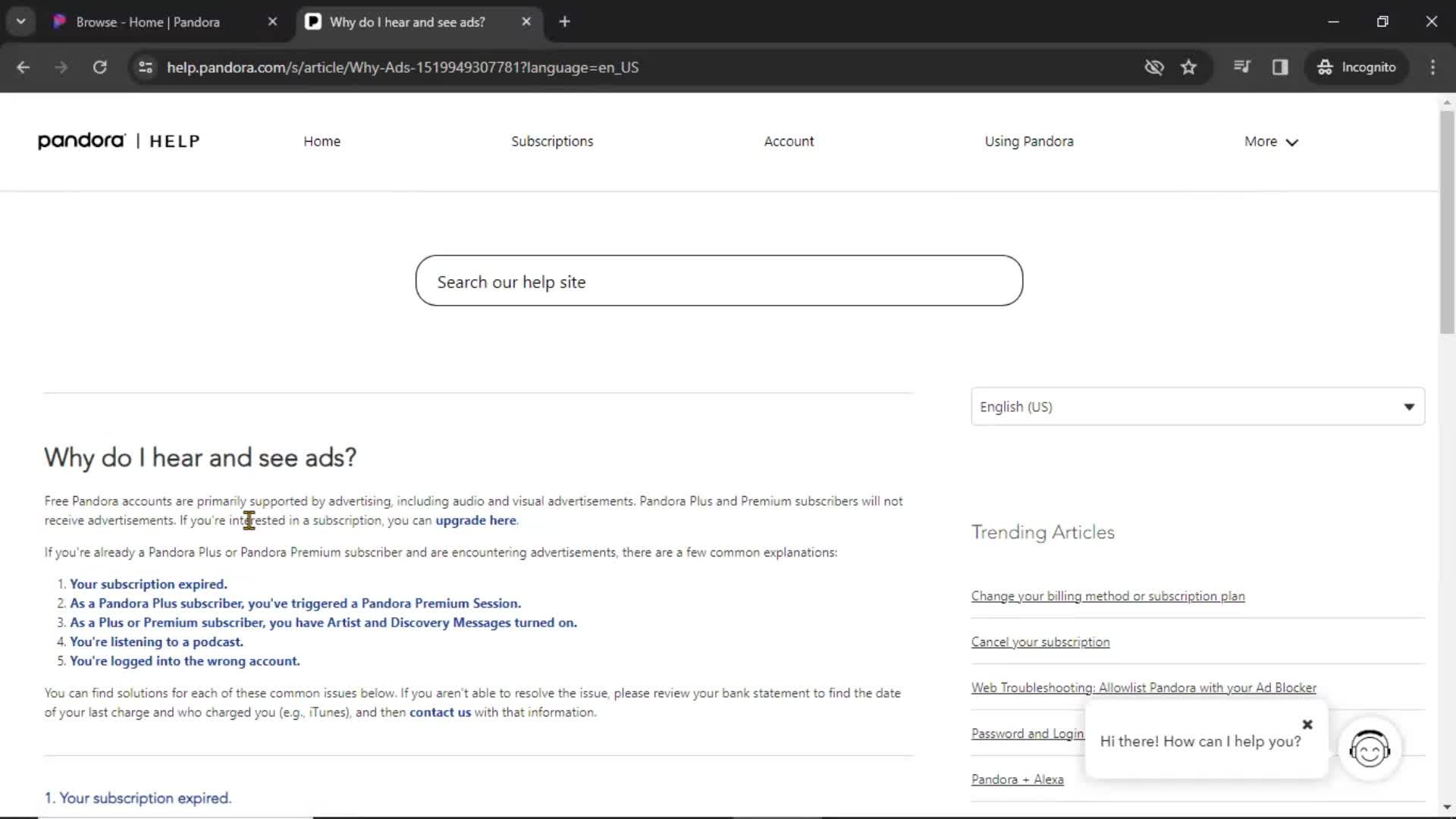Click the 1. Your subscription expired section heading
1456x819 pixels.
click(138, 799)
